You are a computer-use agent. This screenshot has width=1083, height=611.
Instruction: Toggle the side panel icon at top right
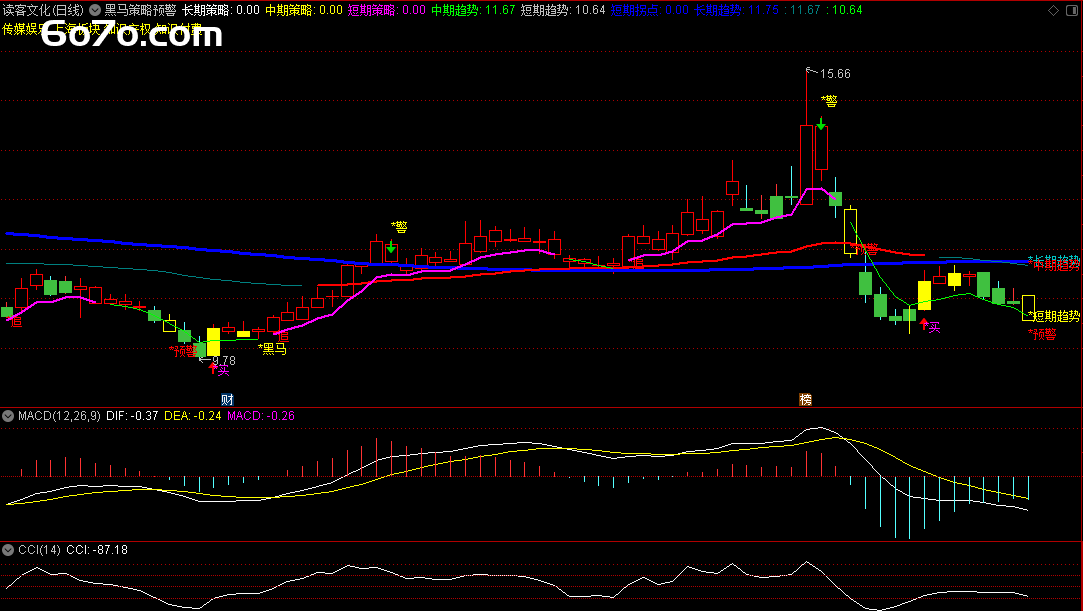tap(1073, 10)
